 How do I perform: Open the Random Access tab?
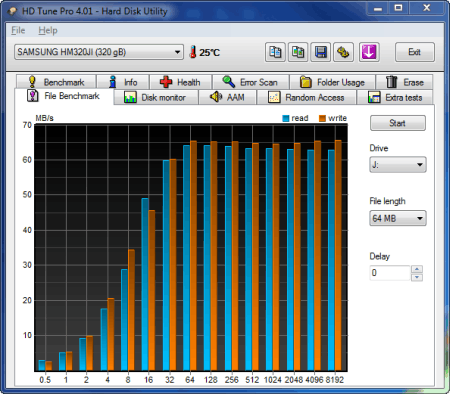tap(306, 97)
